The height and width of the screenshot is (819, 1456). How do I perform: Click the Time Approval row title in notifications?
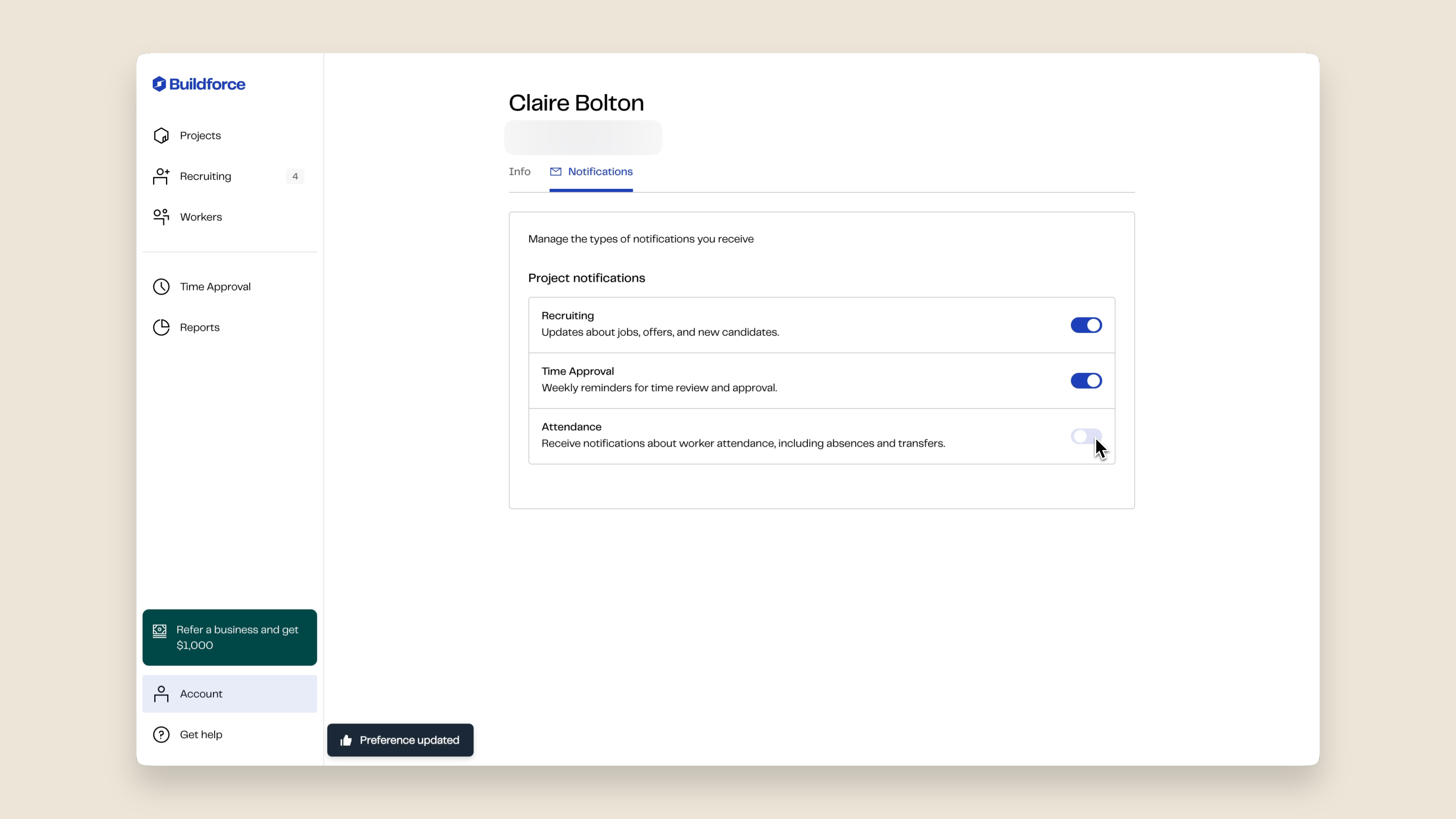point(578,371)
